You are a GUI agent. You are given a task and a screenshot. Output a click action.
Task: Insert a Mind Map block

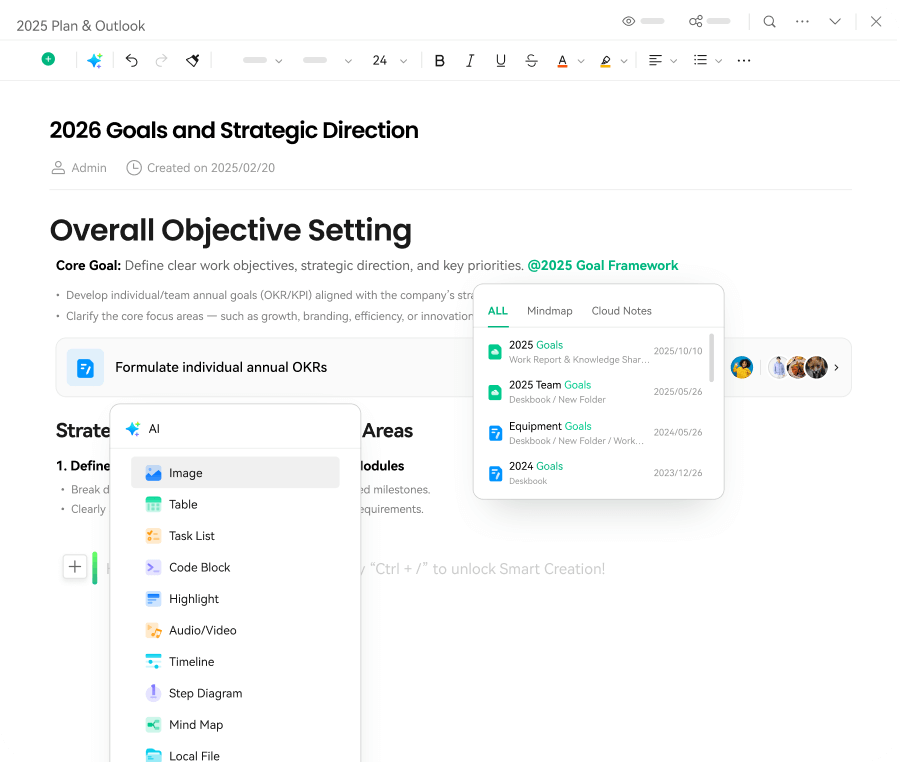click(195, 724)
